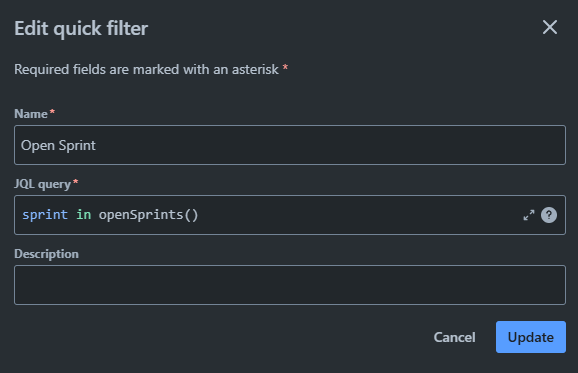Click the JQL query field label

(42, 184)
